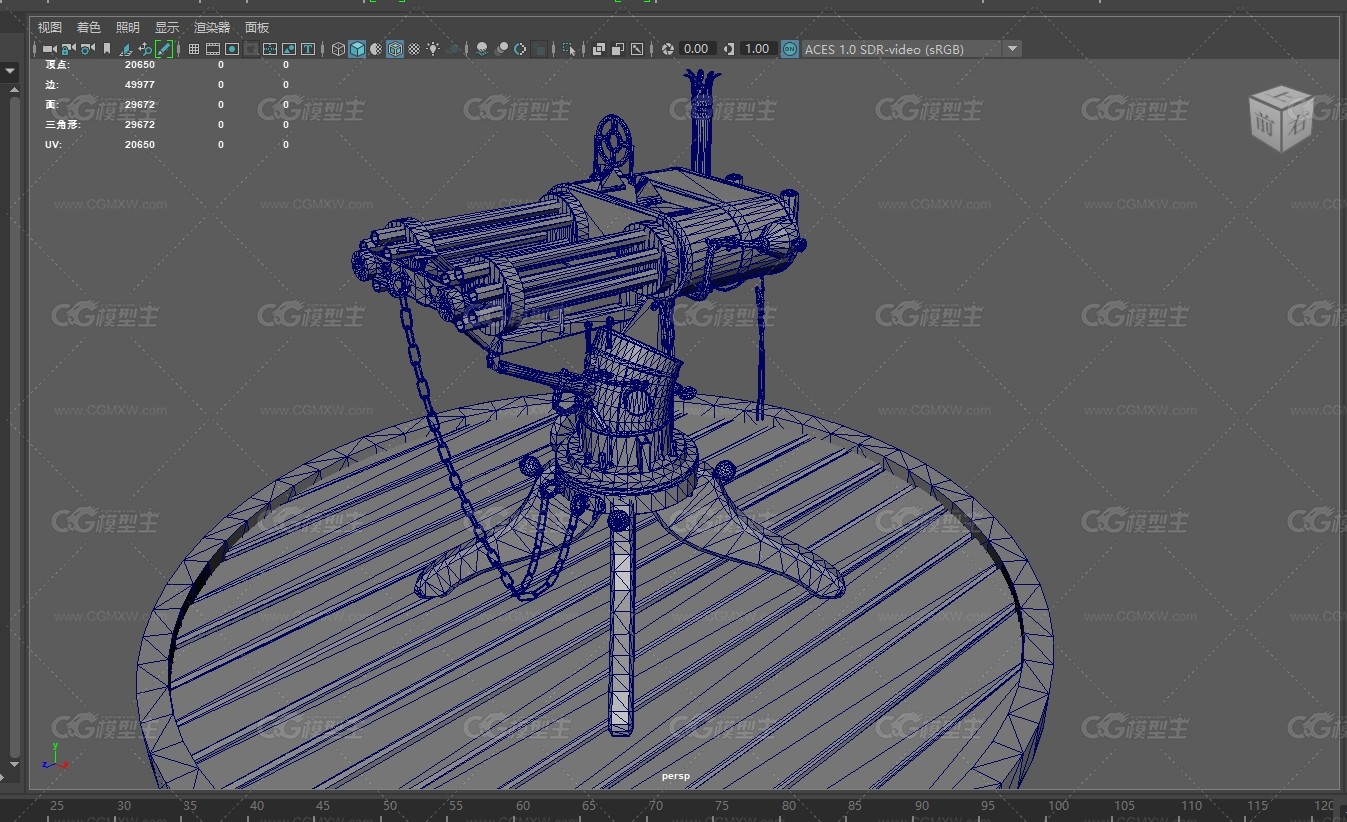Screen dimensions: 1347x822
Task: Click the persp camera label
Action: coord(676,776)
